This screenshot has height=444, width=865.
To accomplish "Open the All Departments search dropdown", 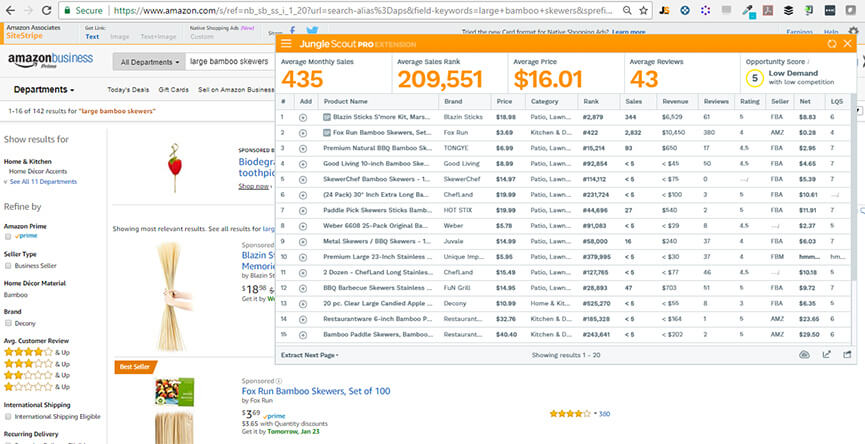I will (150, 61).
